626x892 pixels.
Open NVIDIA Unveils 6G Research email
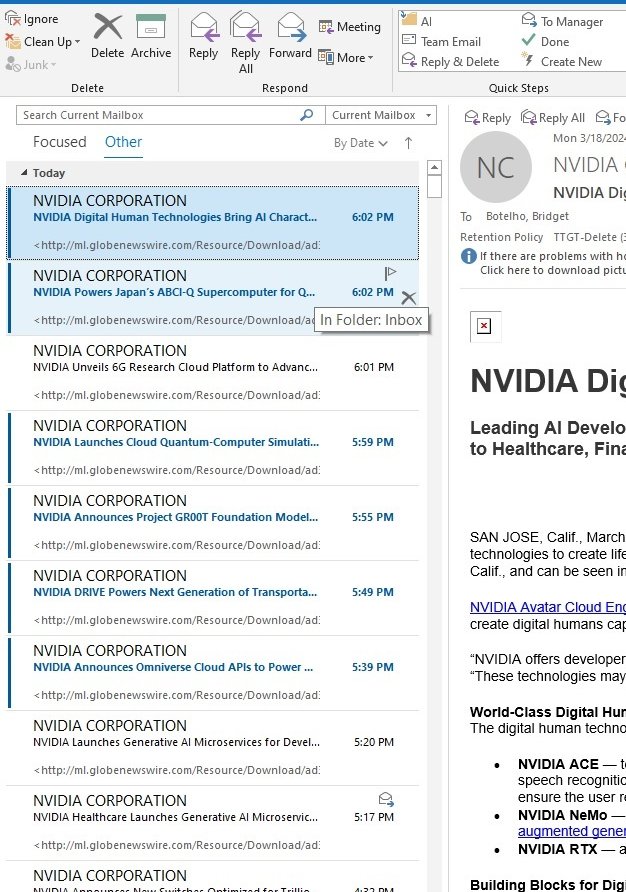(x=213, y=373)
